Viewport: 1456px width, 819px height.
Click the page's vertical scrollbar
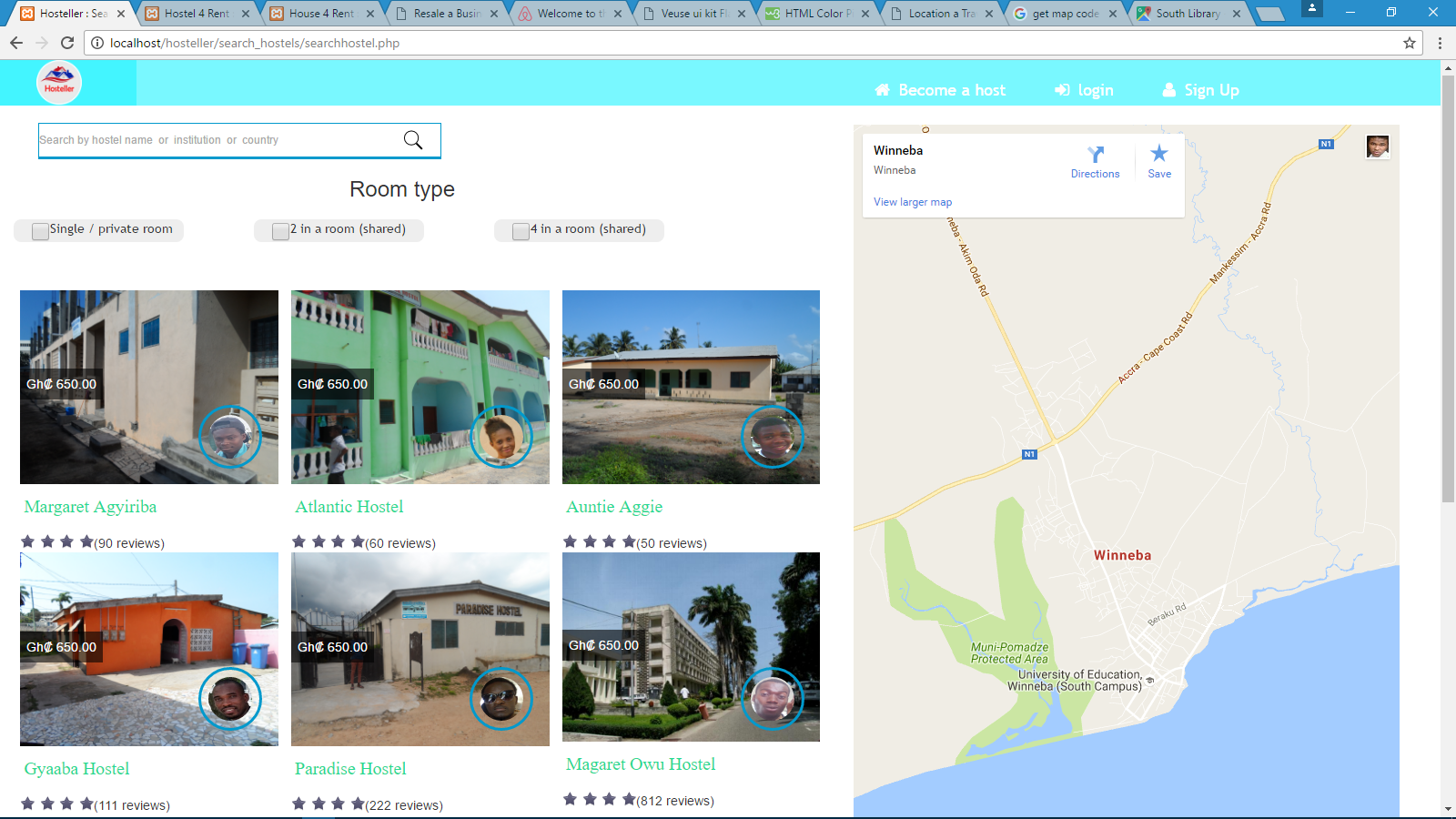(x=1448, y=291)
